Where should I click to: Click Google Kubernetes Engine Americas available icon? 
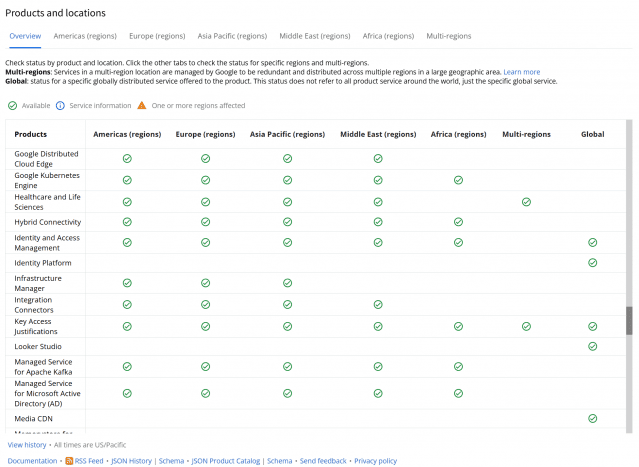(x=127, y=180)
